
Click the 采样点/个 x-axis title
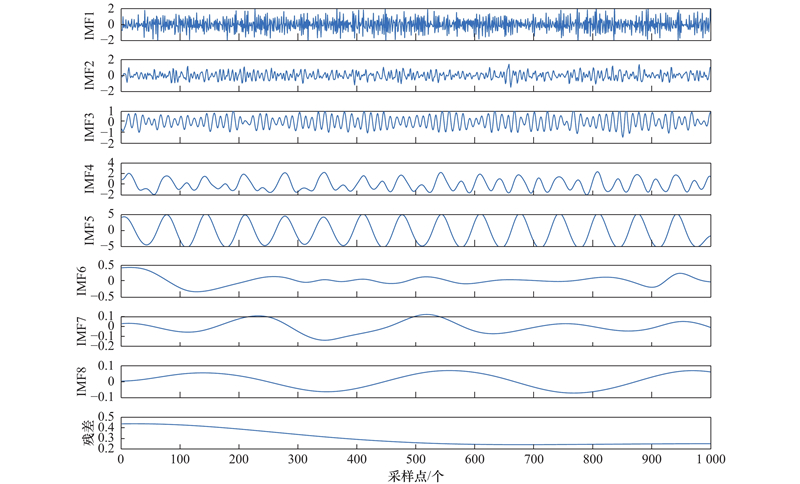[416, 476]
